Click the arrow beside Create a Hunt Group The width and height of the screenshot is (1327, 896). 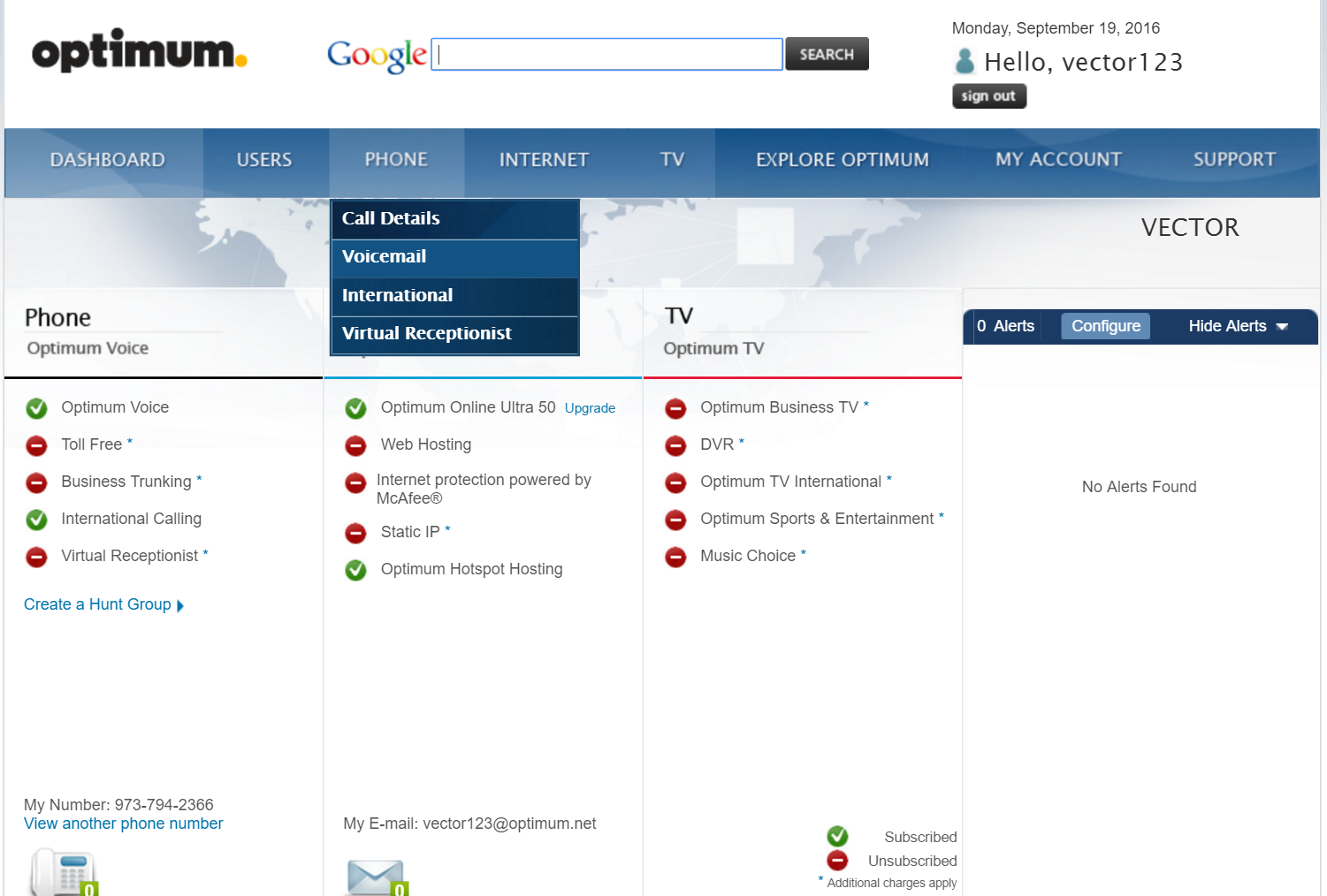click(x=180, y=605)
